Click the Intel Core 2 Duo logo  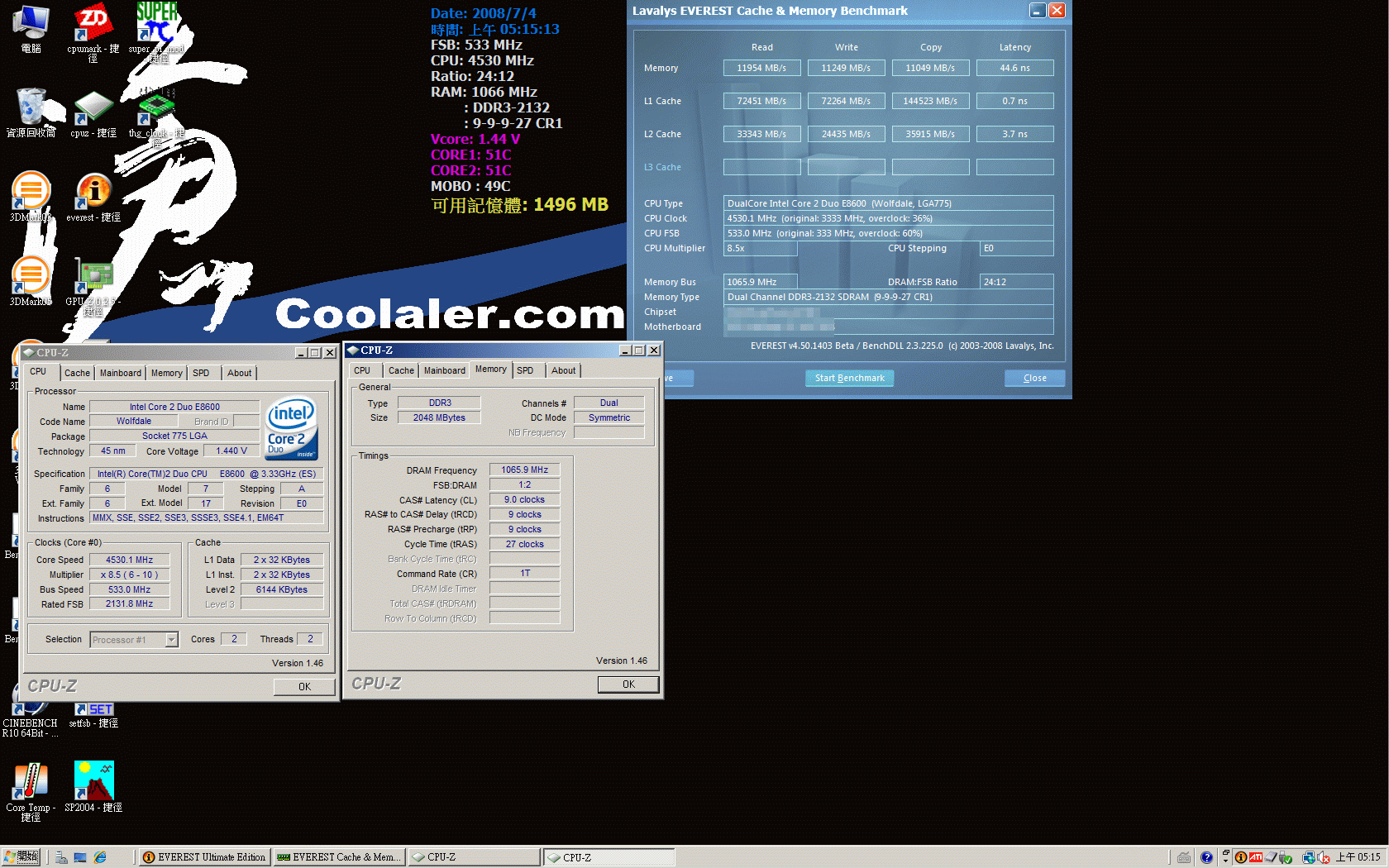coord(291,429)
